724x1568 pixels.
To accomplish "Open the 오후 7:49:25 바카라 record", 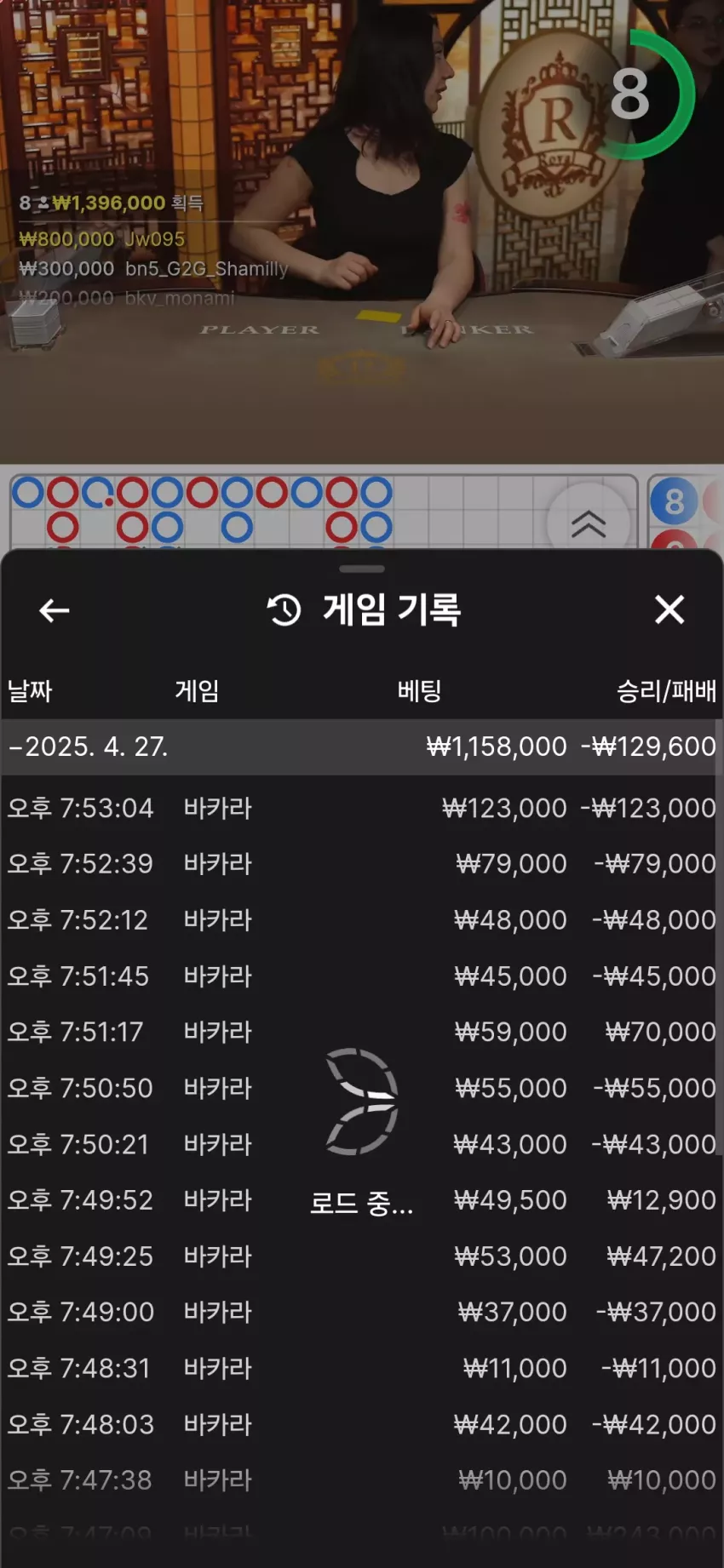I will pyautogui.click(x=362, y=1256).
